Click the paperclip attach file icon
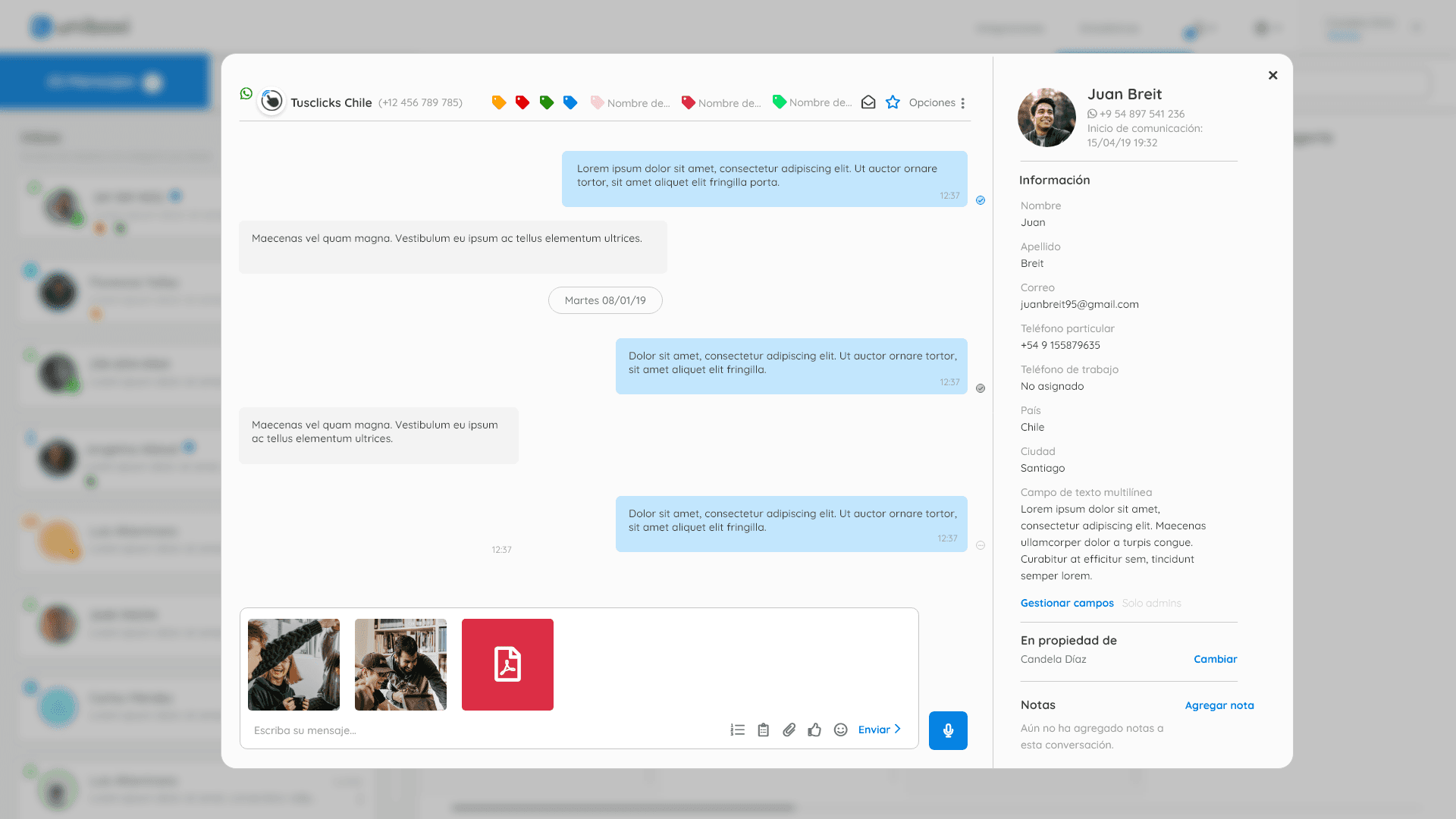 (789, 730)
